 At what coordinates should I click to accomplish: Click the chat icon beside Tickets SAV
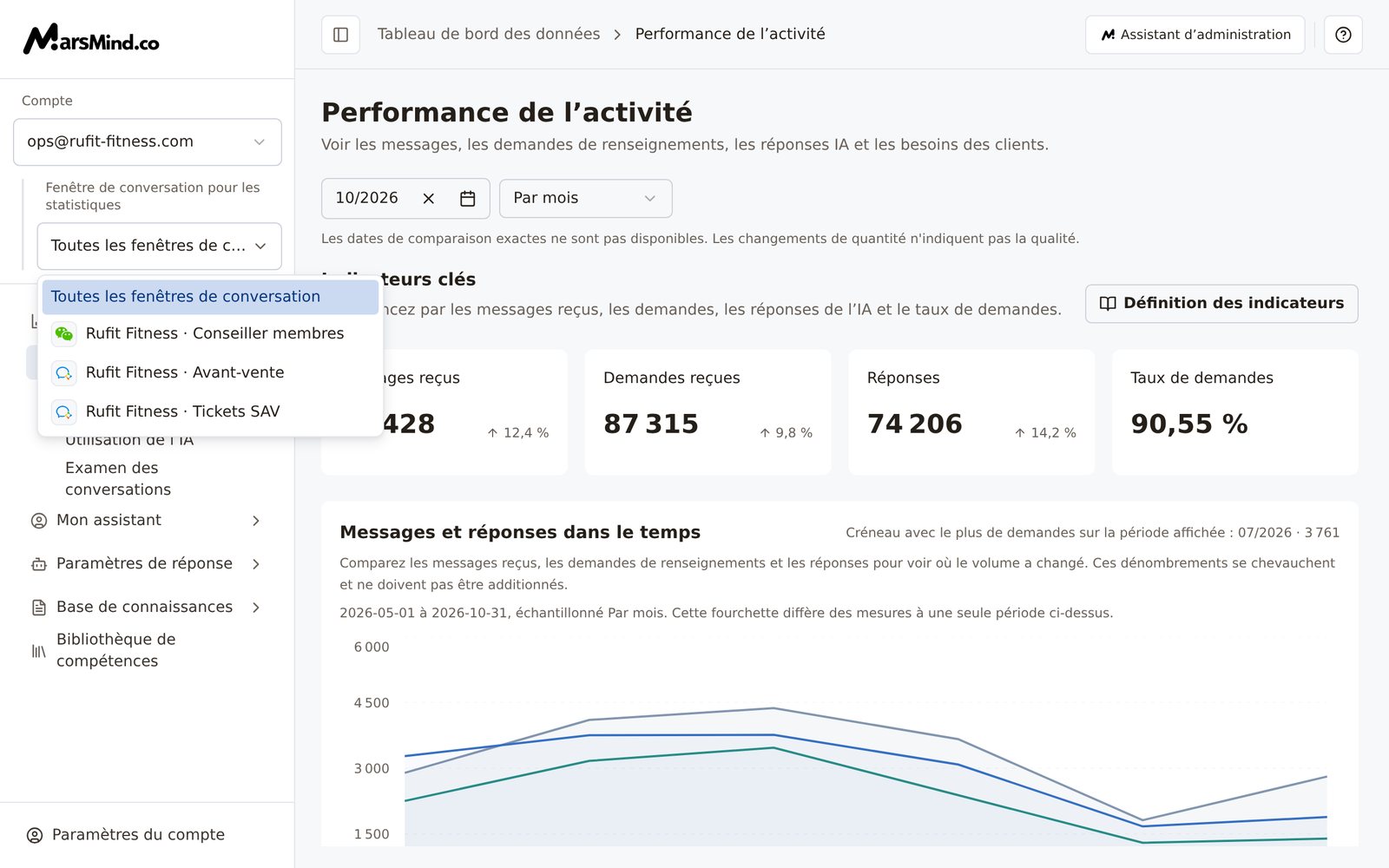click(x=64, y=412)
